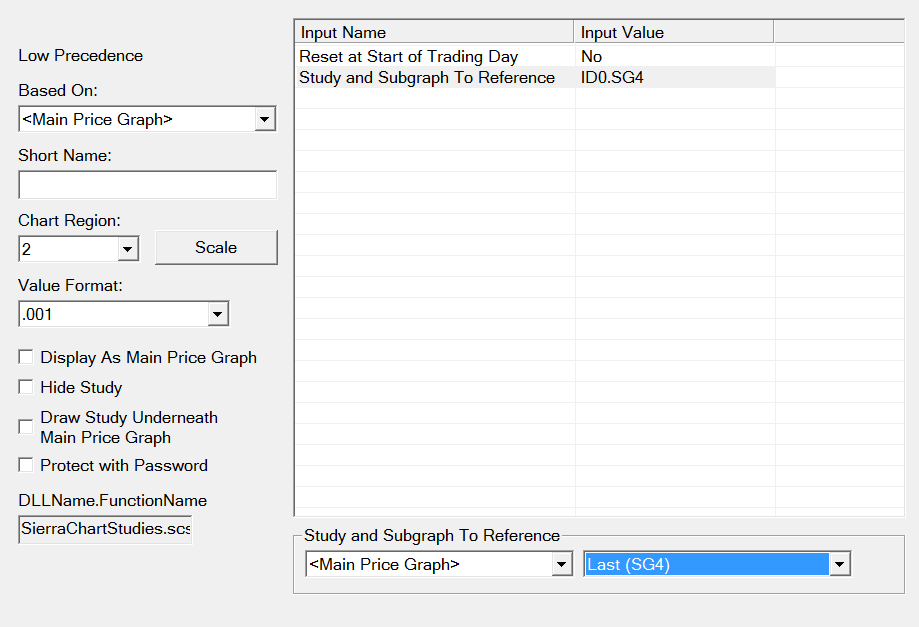This screenshot has height=627, width=919.
Task: Check the Hide Study checkbox
Action: pyautogui.click(x=26, y=387)
